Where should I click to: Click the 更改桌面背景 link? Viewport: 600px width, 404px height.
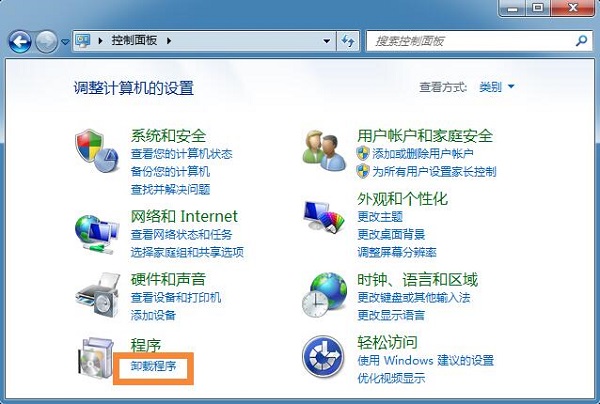pos(391,234)
